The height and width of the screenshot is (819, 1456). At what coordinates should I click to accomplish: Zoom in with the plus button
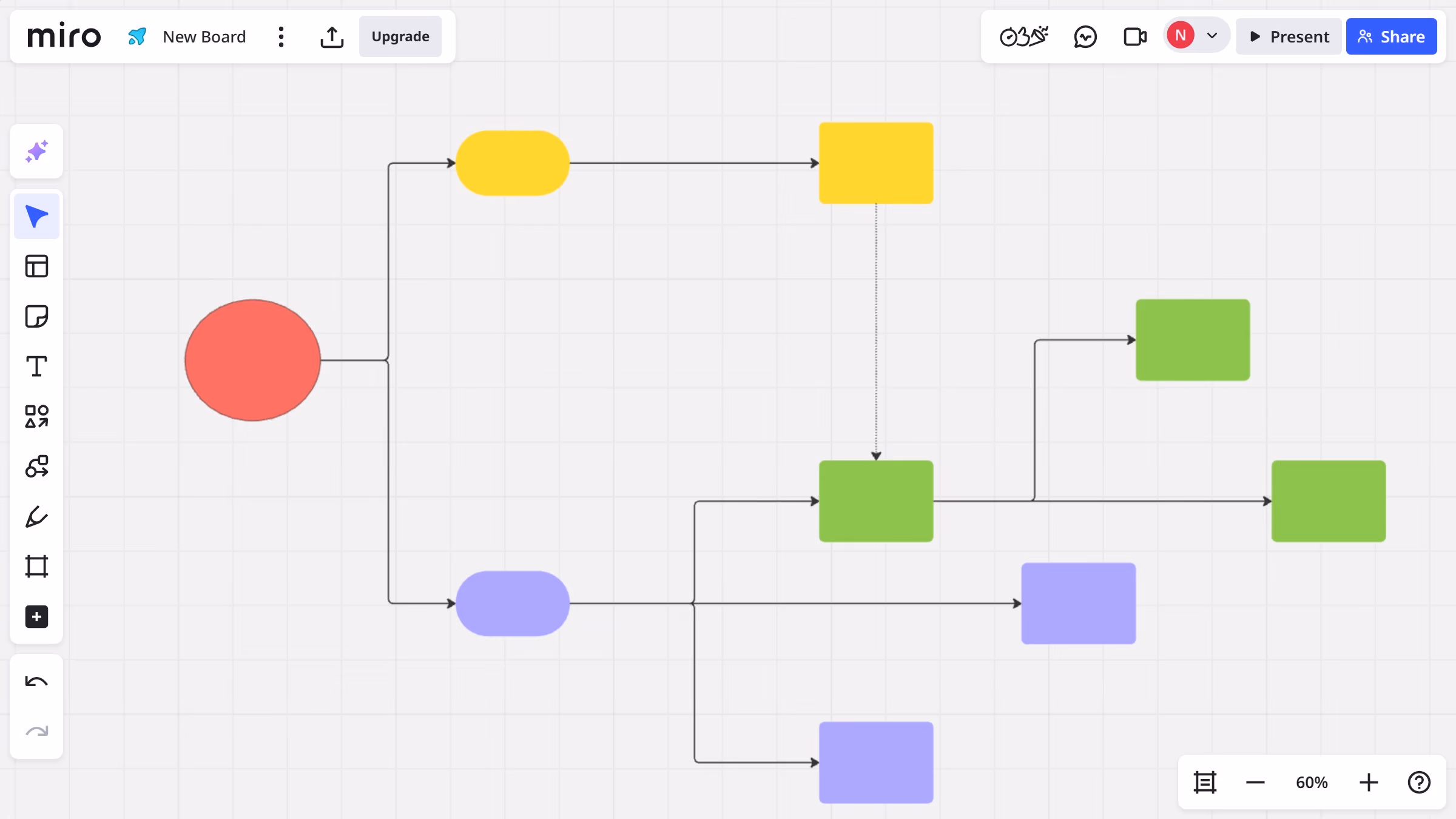tap(1369, 783)
